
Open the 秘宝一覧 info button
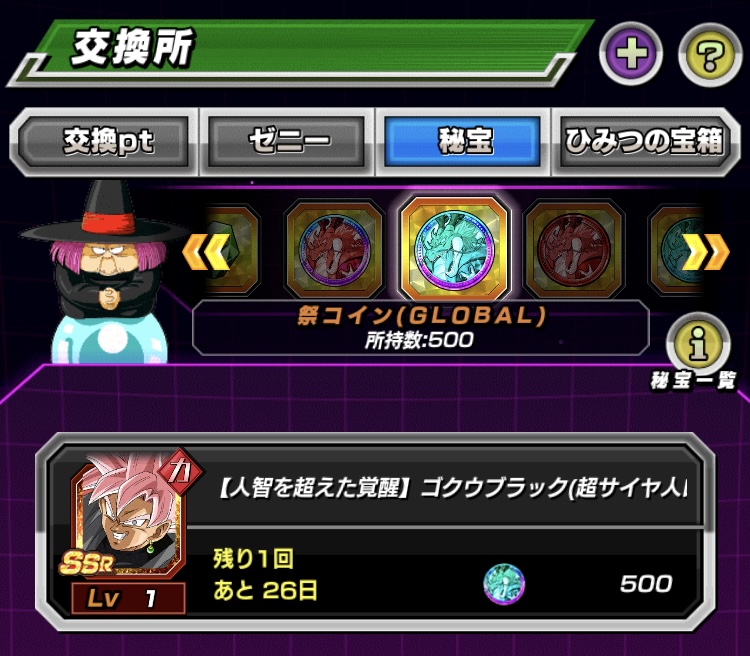click(x=698, y=343)
